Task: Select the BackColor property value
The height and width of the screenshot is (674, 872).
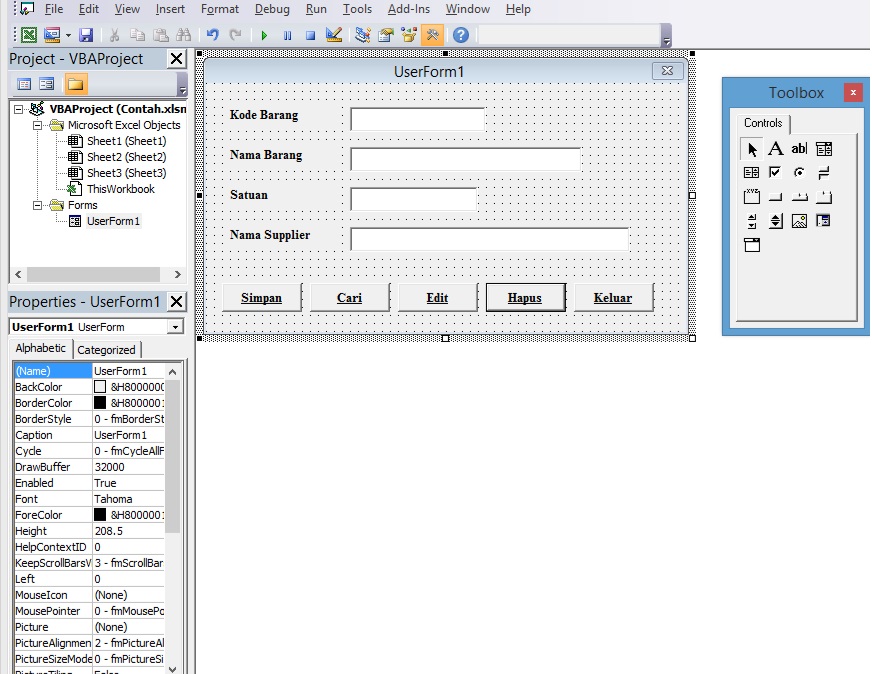Action: coord(140,386)
